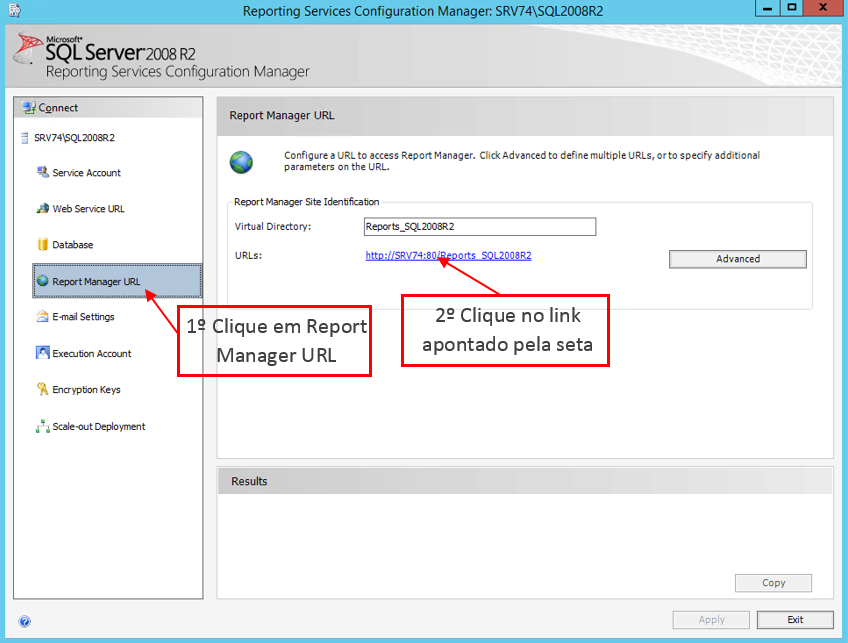Image resolution: width=848 pixels, height=643 pixels.
Task: Close the Configuration Manager window
Action: (x=823, y=8)
